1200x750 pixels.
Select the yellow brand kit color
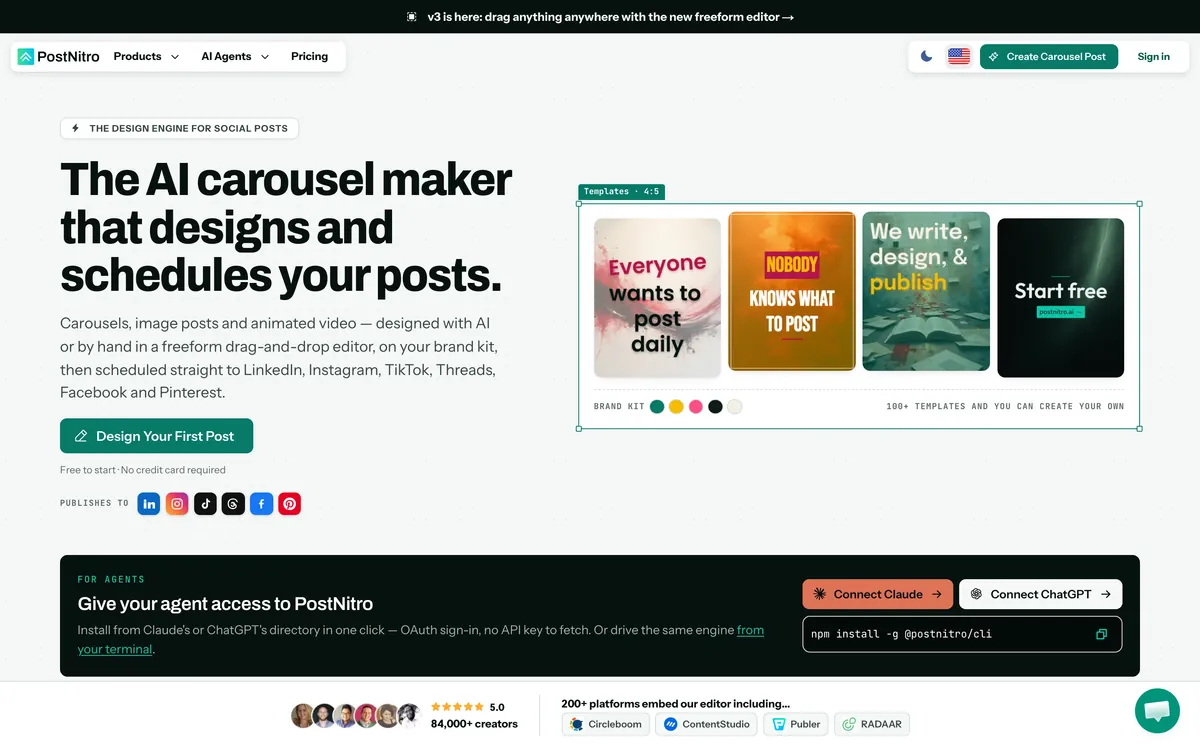pyautogui.click(x=676, y=407)
